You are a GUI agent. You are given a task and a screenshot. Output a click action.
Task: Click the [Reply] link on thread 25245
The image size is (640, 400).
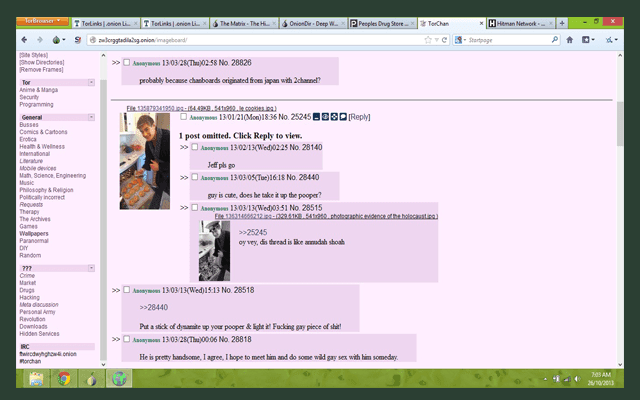coord(359,117)
